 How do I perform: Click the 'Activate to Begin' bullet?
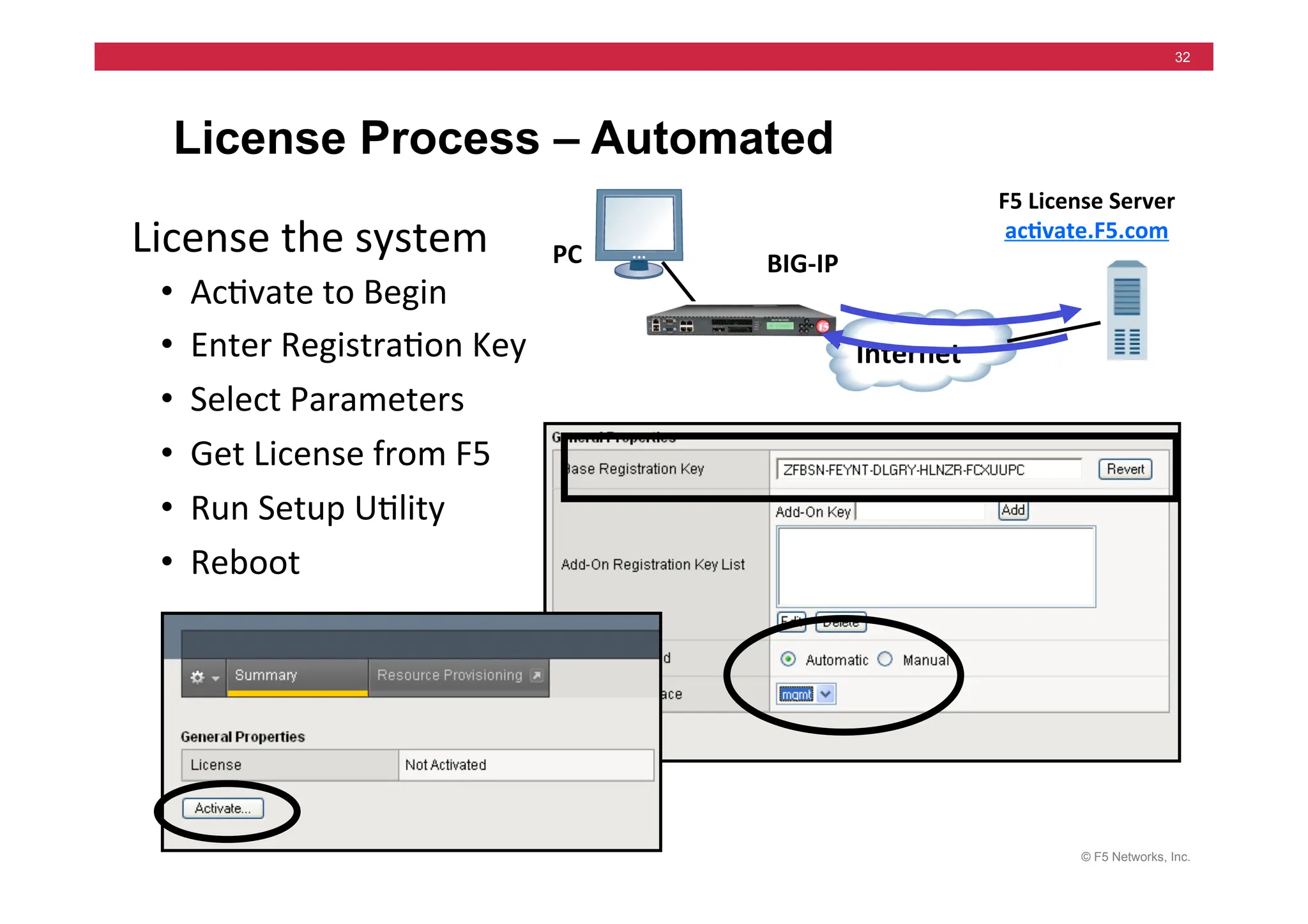coord(319,292)
